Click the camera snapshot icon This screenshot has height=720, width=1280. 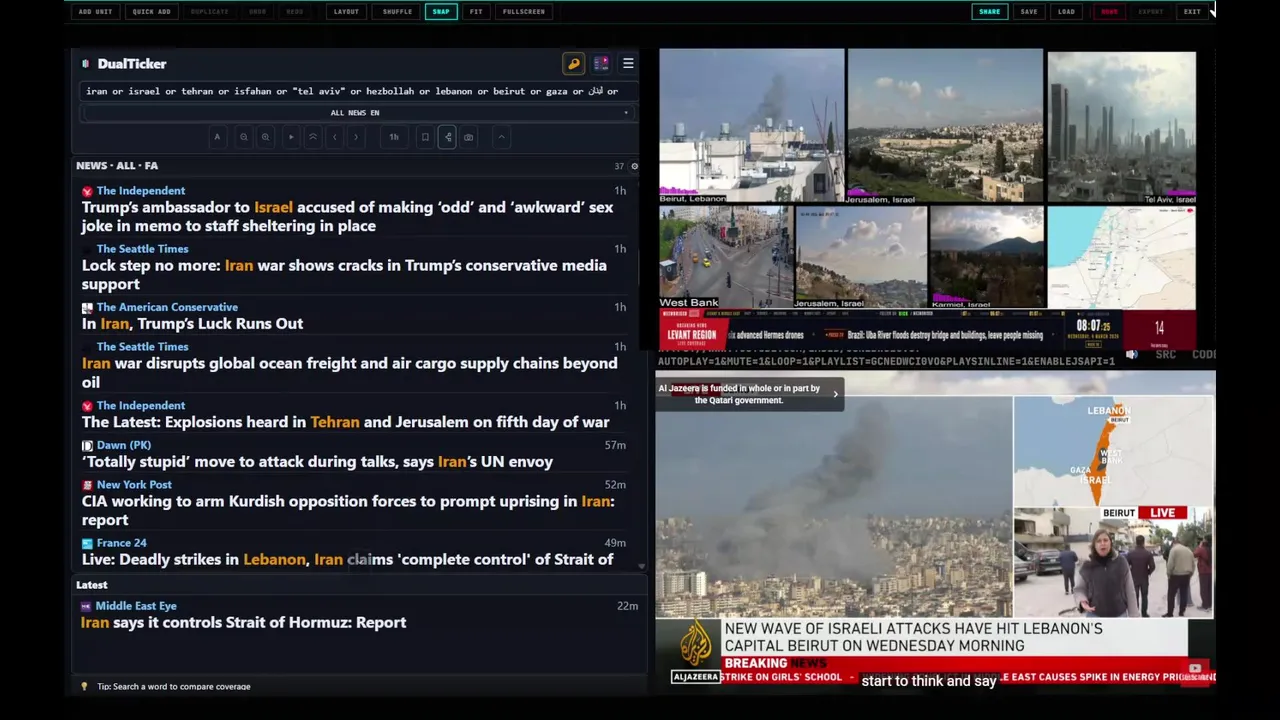pyautogui.click(x=469, y=137)
